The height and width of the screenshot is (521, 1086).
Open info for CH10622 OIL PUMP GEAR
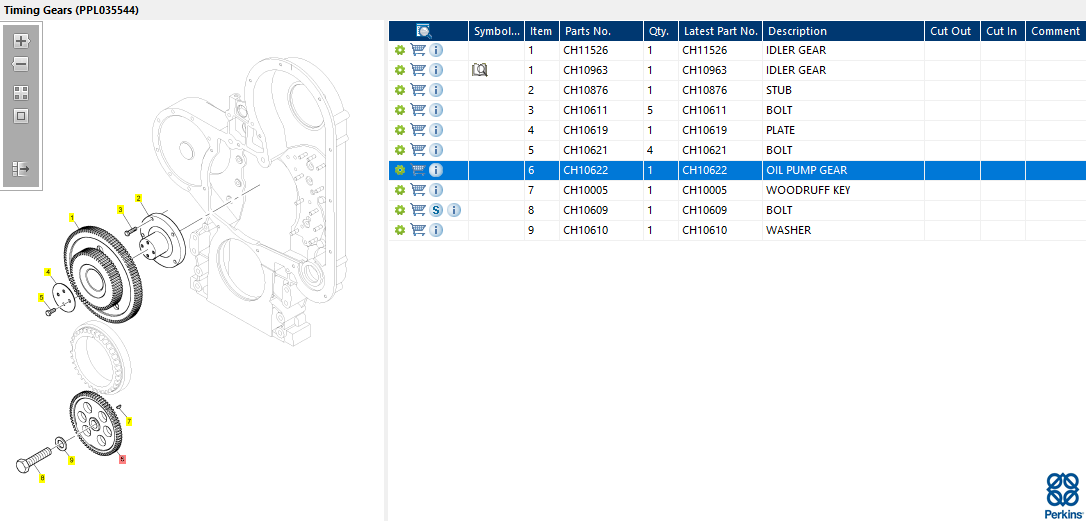(436, 170)
